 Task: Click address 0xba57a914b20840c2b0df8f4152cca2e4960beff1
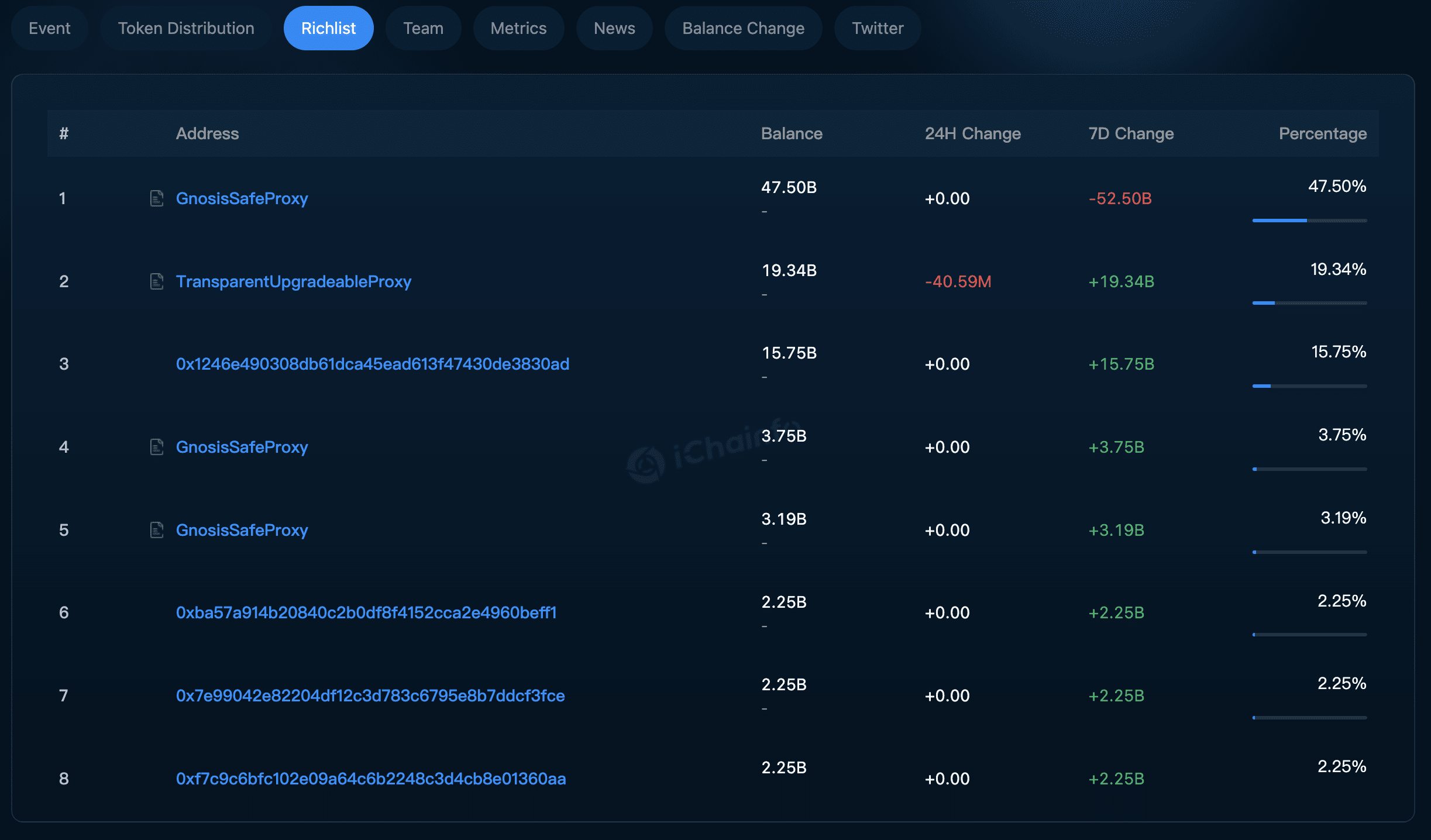(x=367, y=612)
